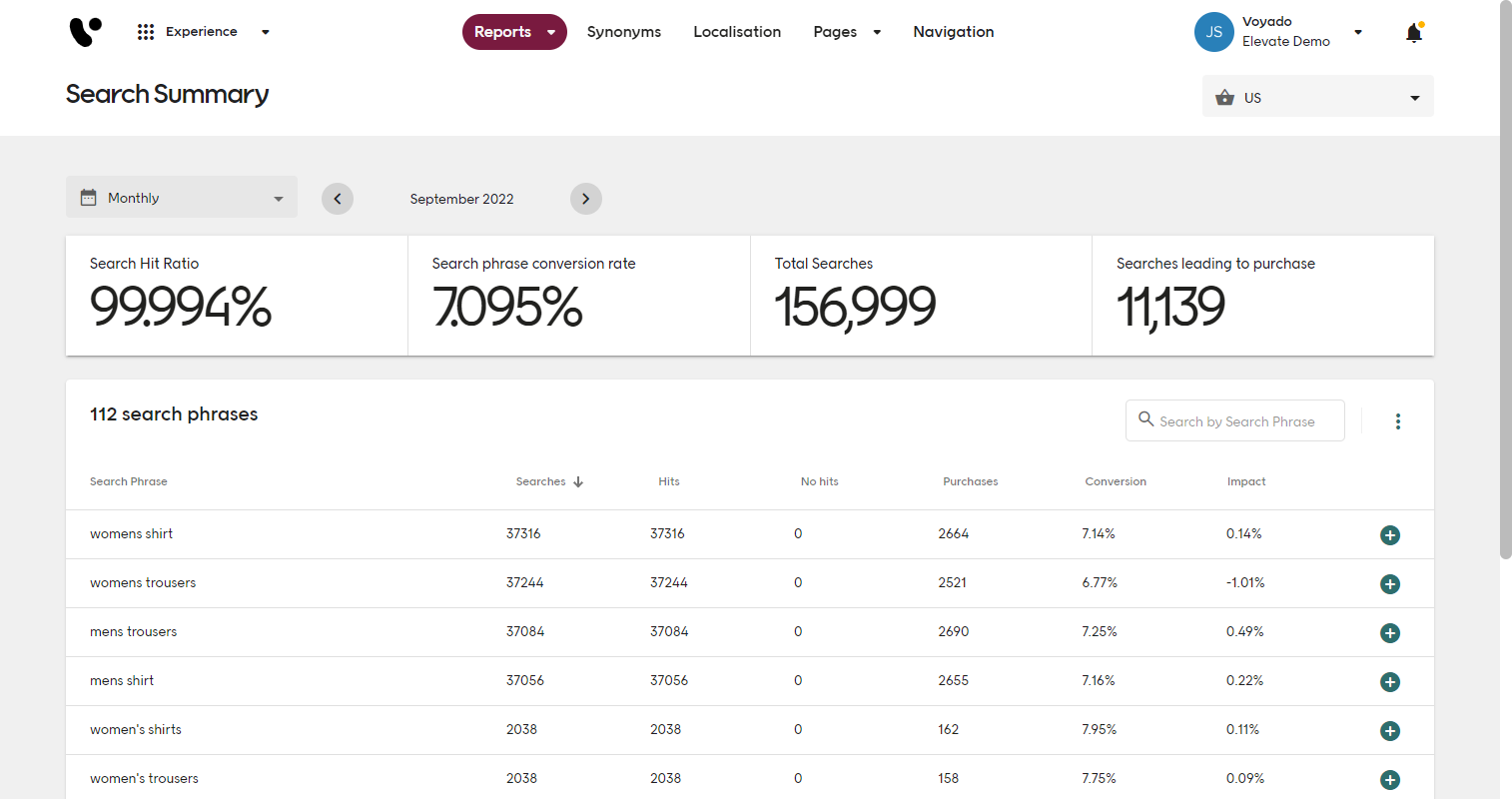Viewport: 1512px width, 799px height.
Task: Select the 'womens shirt' search phrase
Action: 132,534
